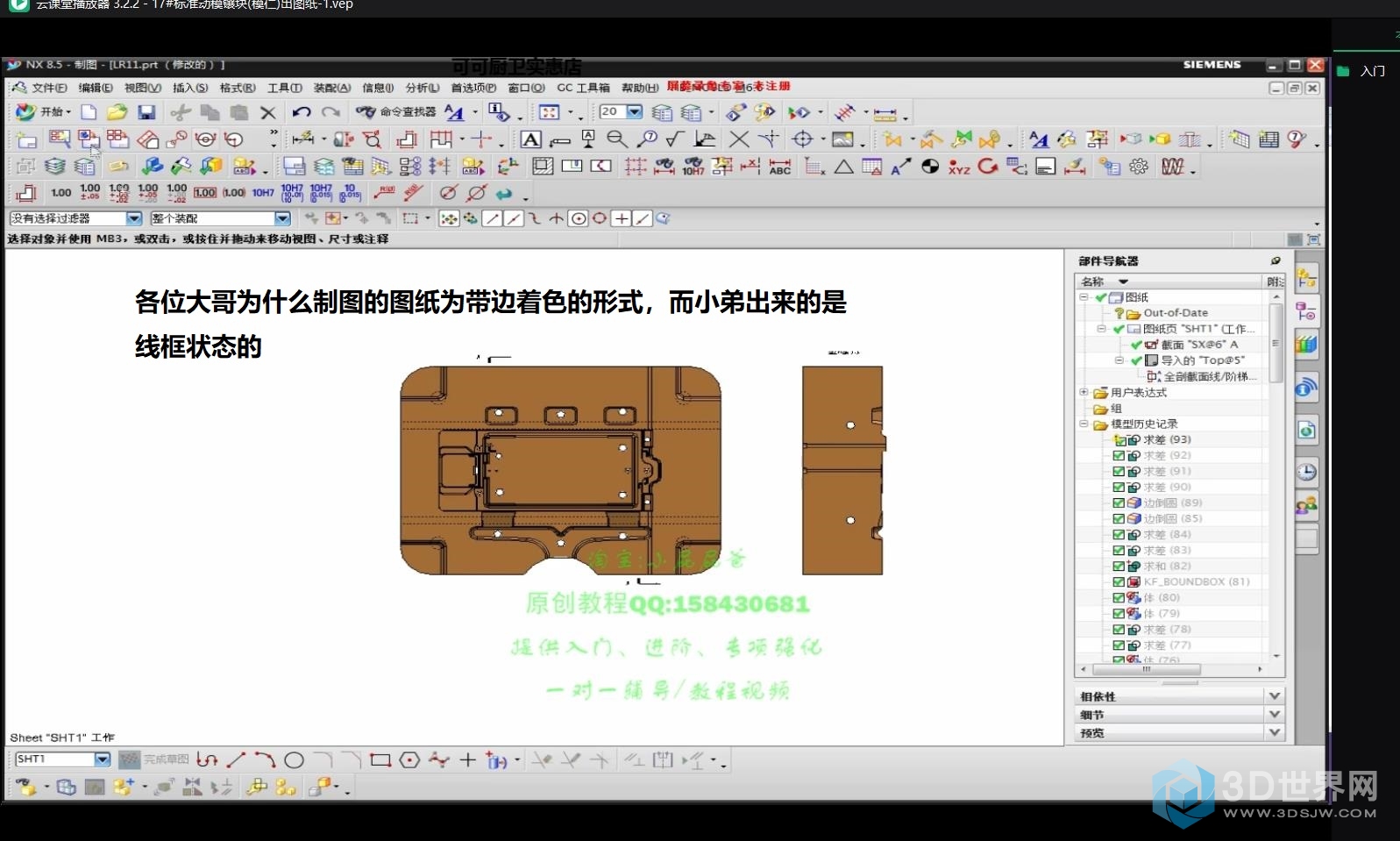Undo the last action
Screen dimensions: 1400x841
click(x=302, y=112)
